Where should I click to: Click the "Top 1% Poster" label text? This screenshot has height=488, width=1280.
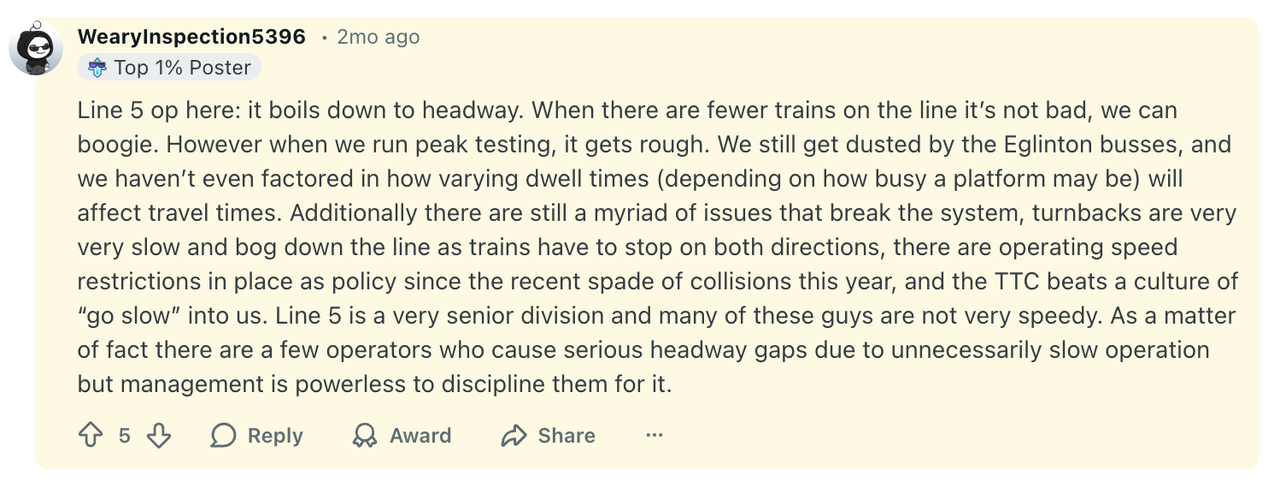click(x=182, y=68)
